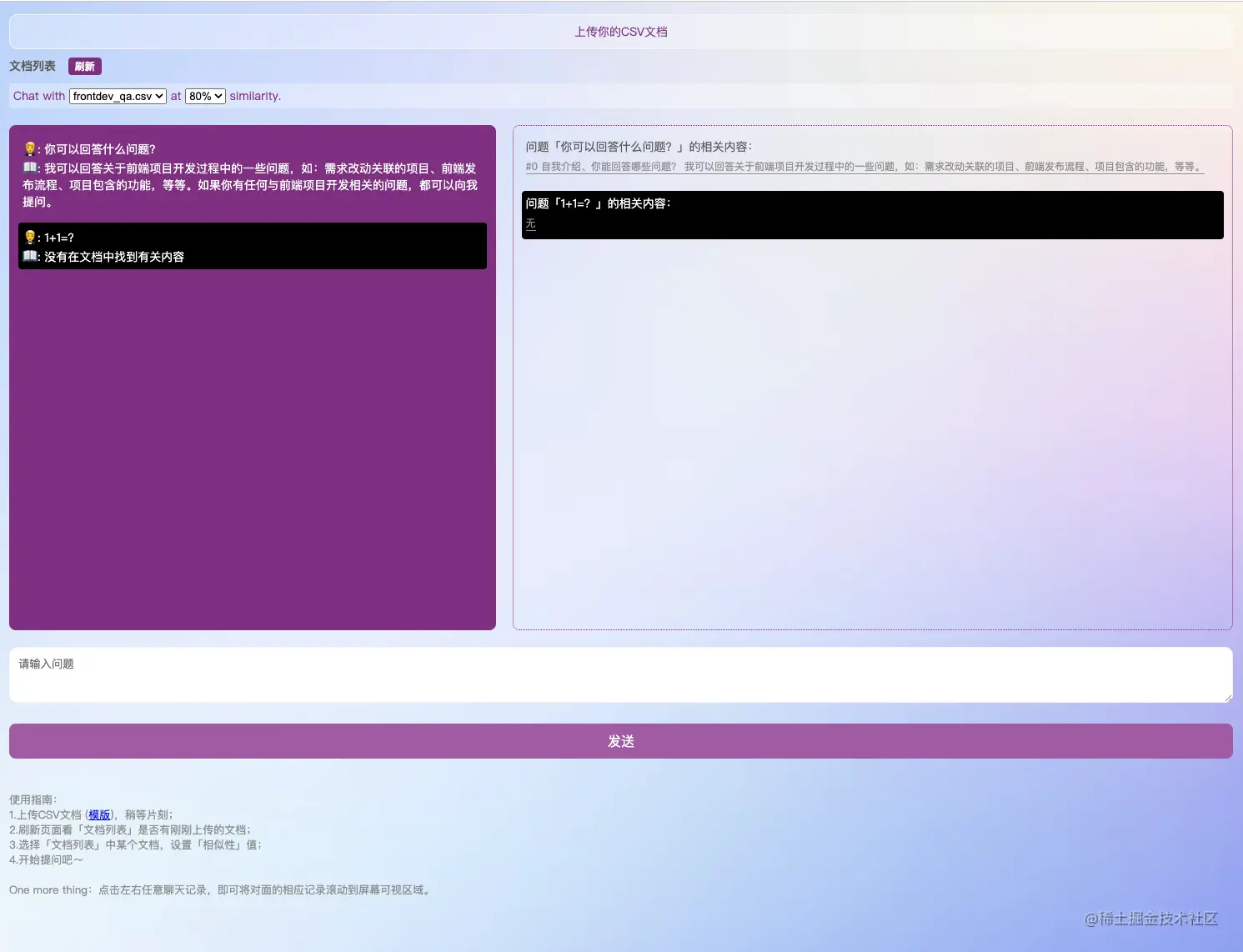Click the 请输入问题 question input box
This screenshot has height=952, width=1243.
coord(621,675)
